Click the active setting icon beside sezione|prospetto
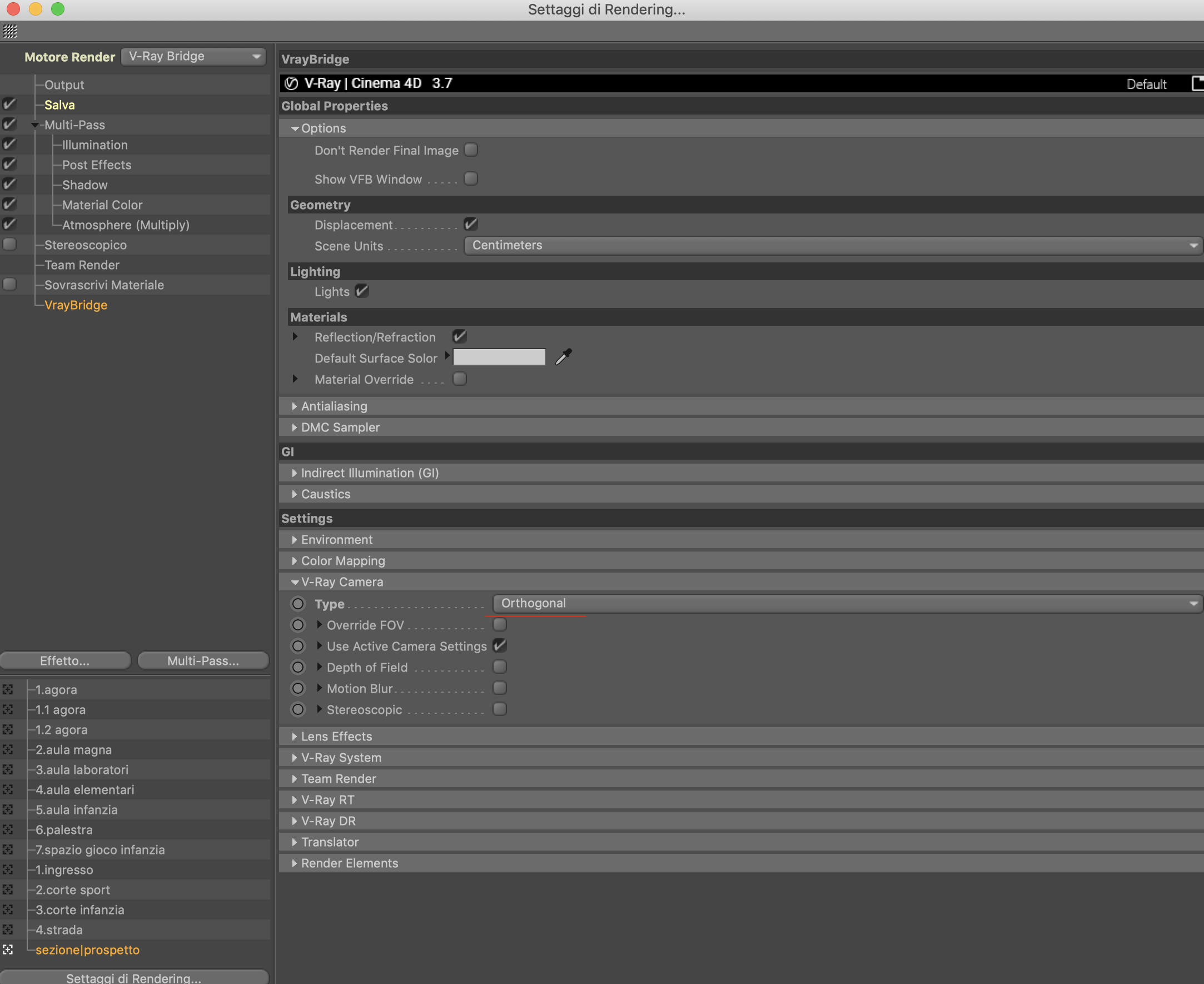This screenshot has width=1204, height=984. 8,950
